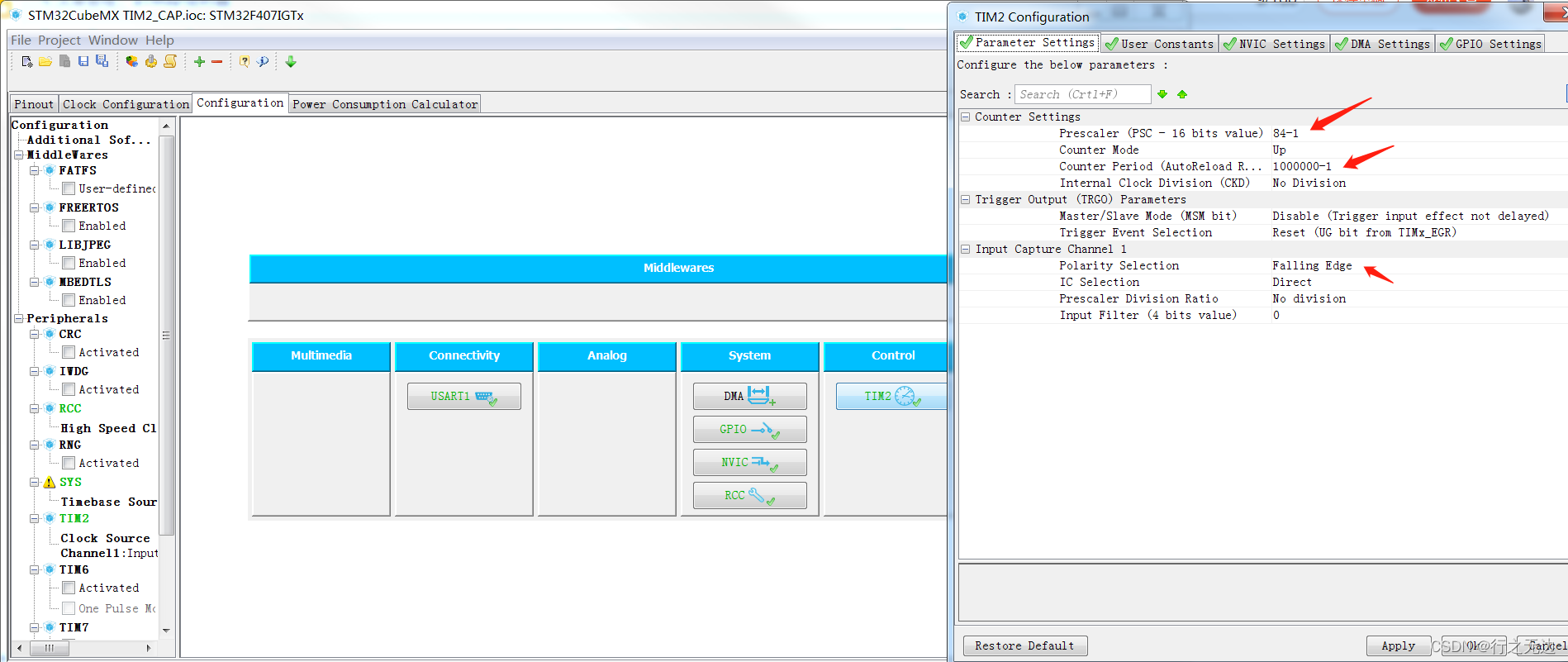1568x662 pixels.
Task: Collapse the Counter Settings section
Action: click(965, 117)
